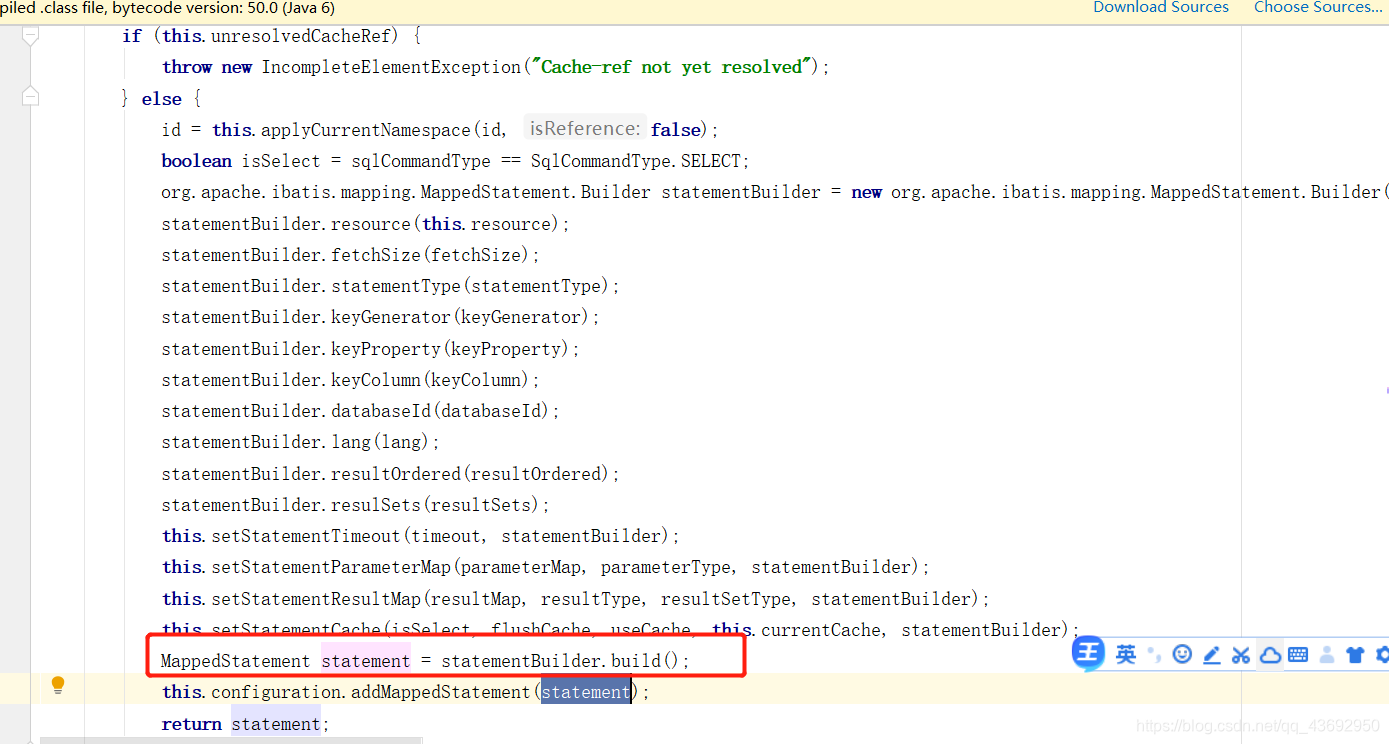Click the Download Sources link
This screenshot has width=1389, height=744.
point(1160,8)
